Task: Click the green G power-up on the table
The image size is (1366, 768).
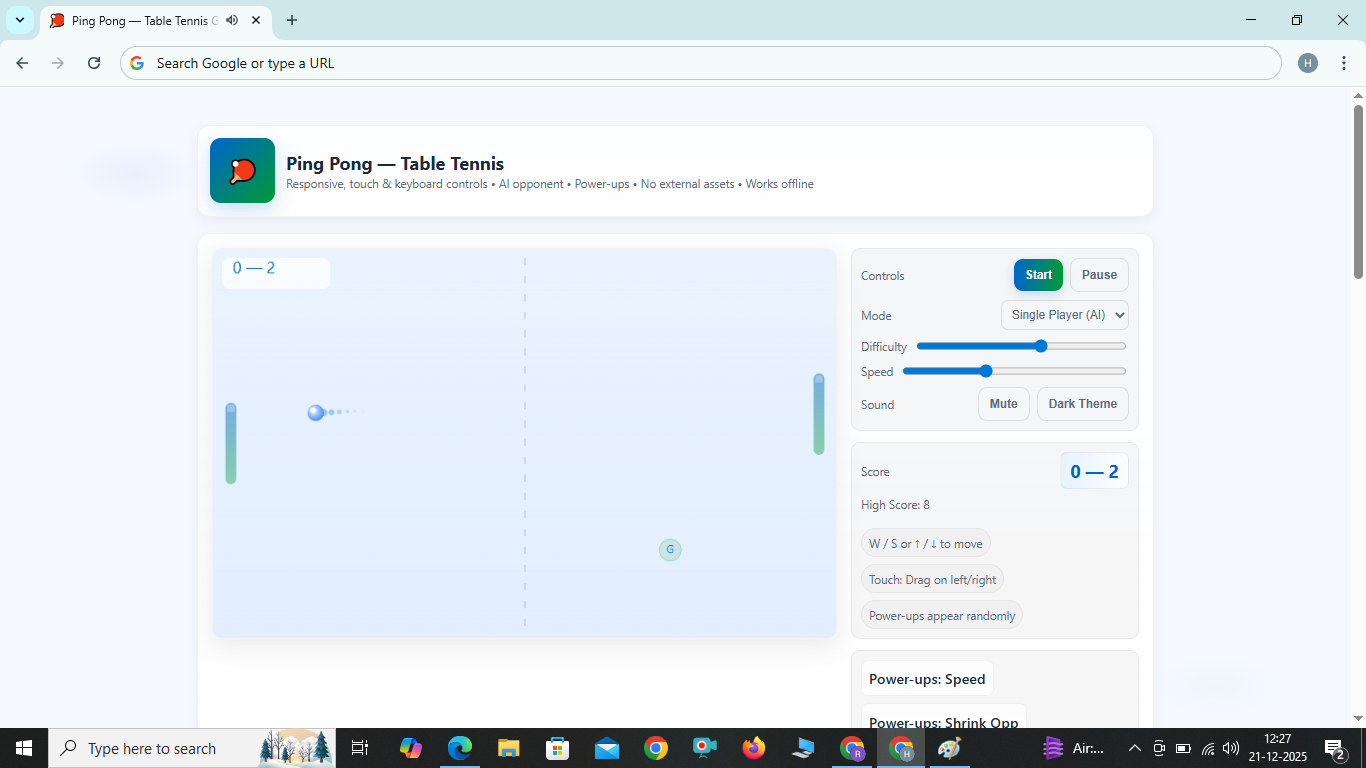Action: pyautogui.click(x=670, y=549)
